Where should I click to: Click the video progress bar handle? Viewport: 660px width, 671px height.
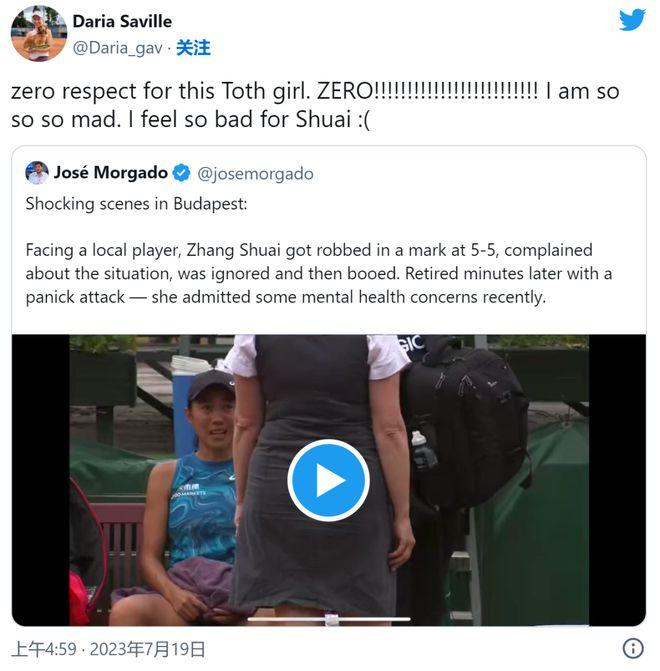click(x=331, y=619)
